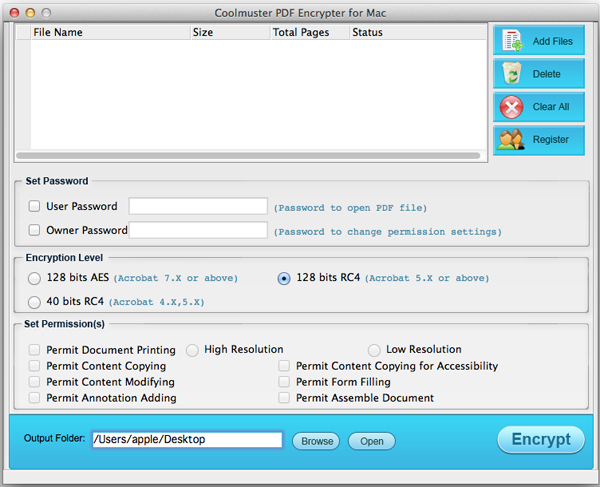Check Permit Document Printing
Screen dimensions: 600x487
(x=34, y=350)
